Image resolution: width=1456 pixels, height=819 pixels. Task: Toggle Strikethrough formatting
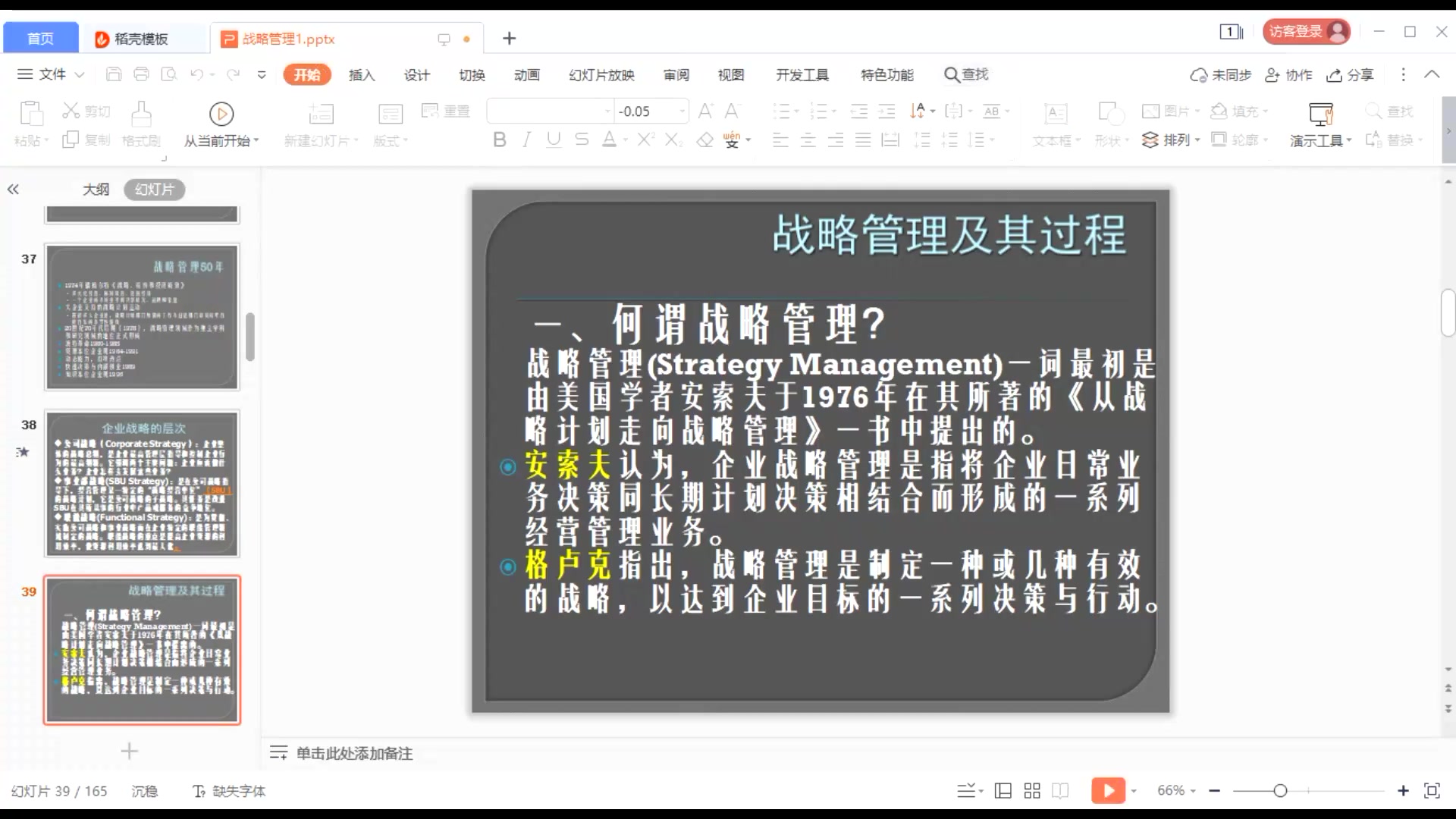coord(582,140)
